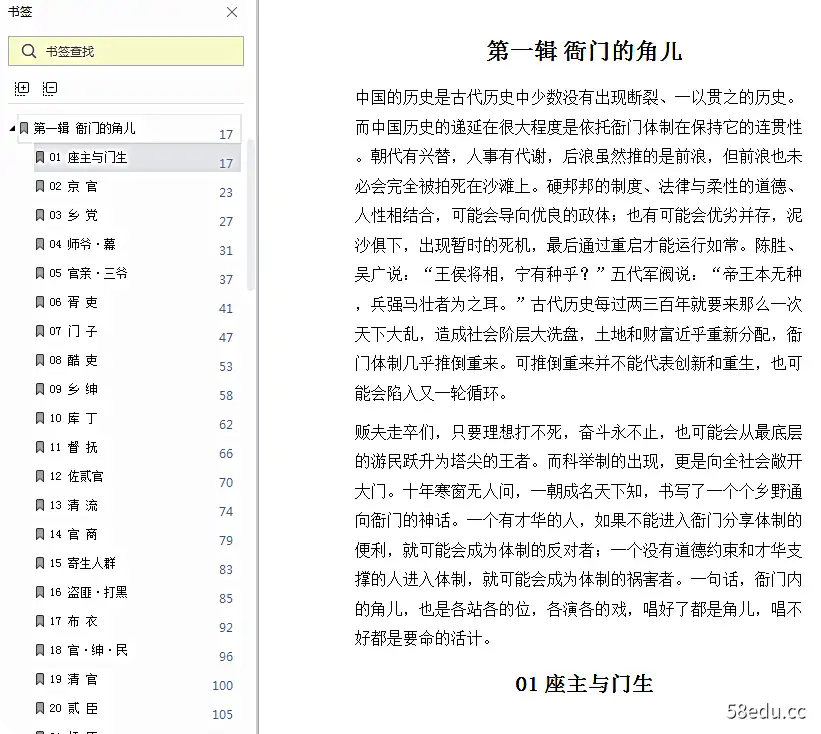
Task: Click the bookmark icon beside 19 清官
Action: coord(40,679)
